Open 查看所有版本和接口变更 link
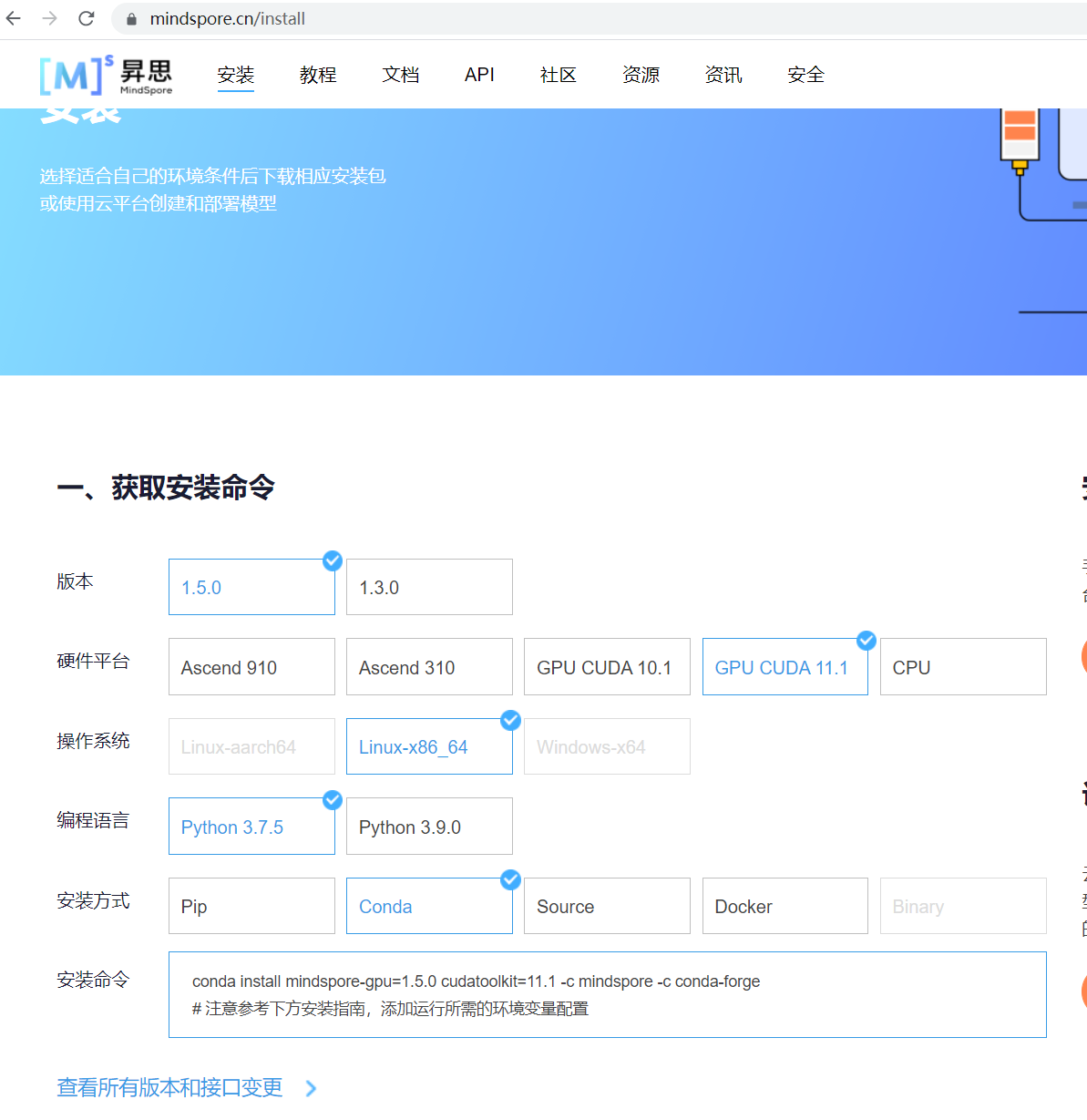Screen dimensions: 1087x1120 (x=169, y=1087)
